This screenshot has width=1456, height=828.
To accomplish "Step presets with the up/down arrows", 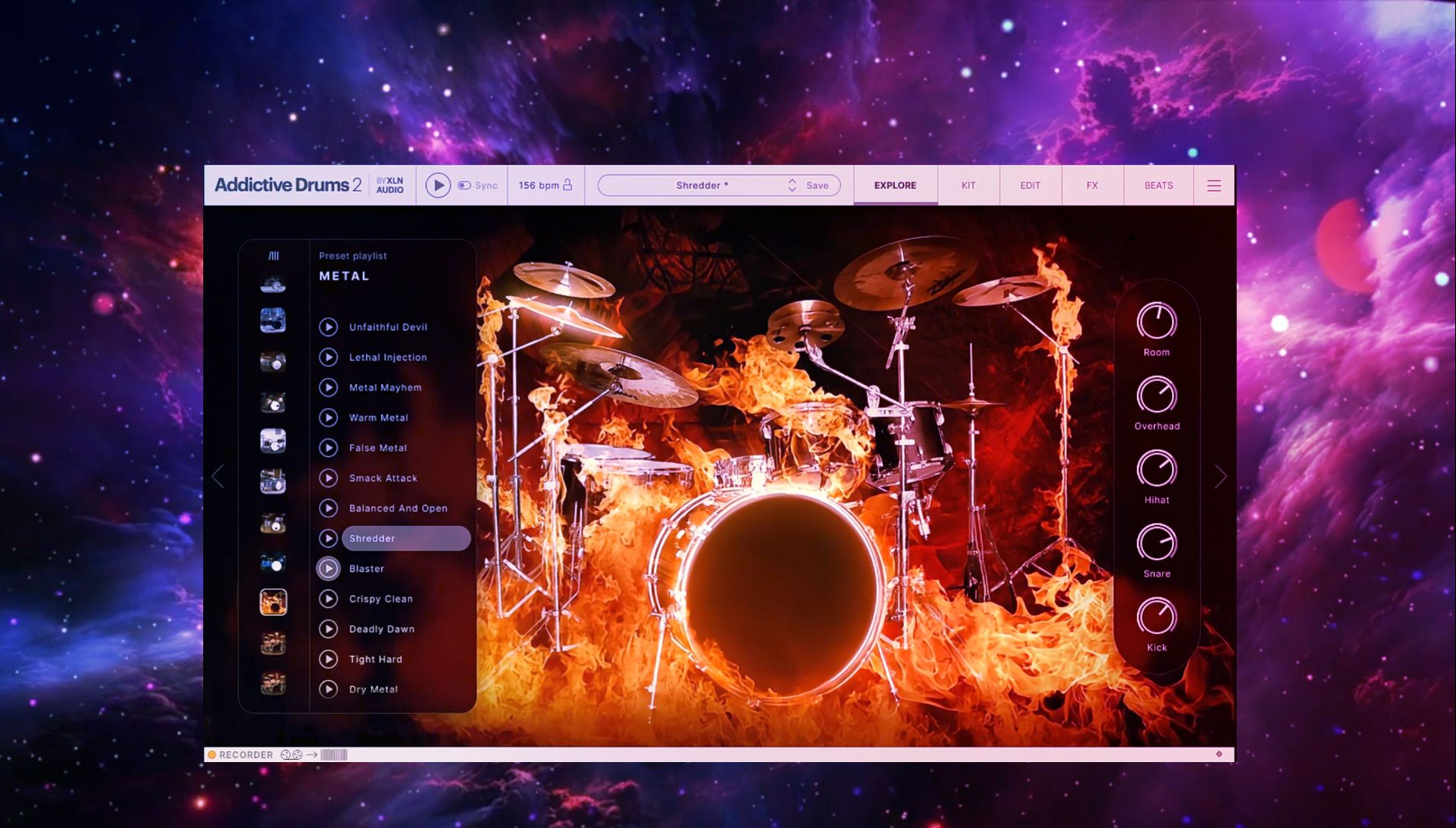I will pyautogui.click(x=792, y=186).
